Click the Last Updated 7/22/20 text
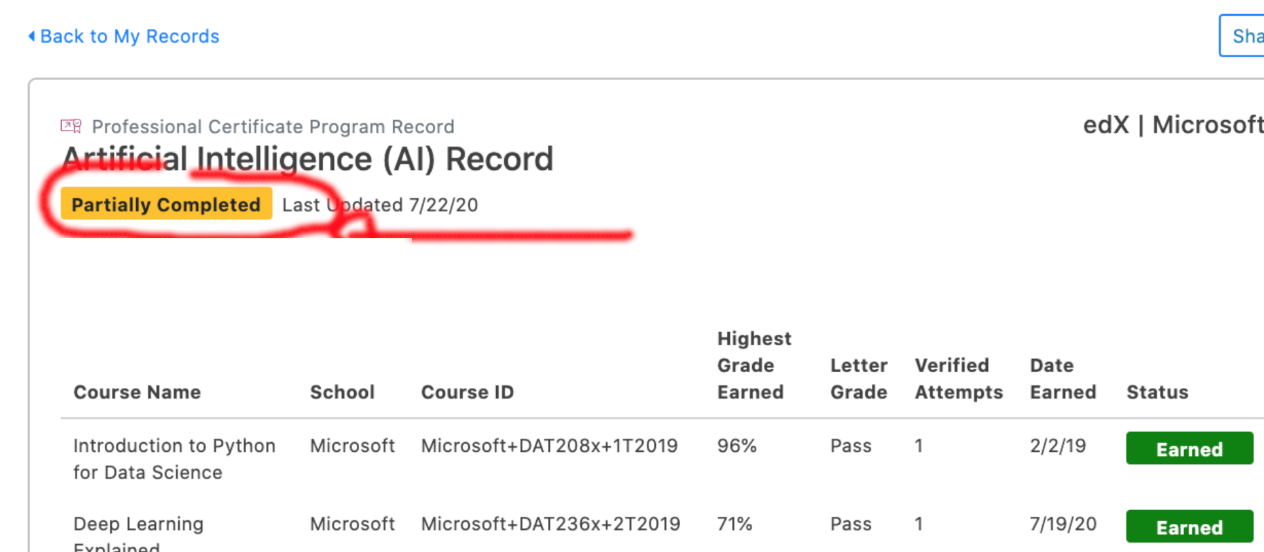Viewport: 1264px width, 552px height. 380,205
